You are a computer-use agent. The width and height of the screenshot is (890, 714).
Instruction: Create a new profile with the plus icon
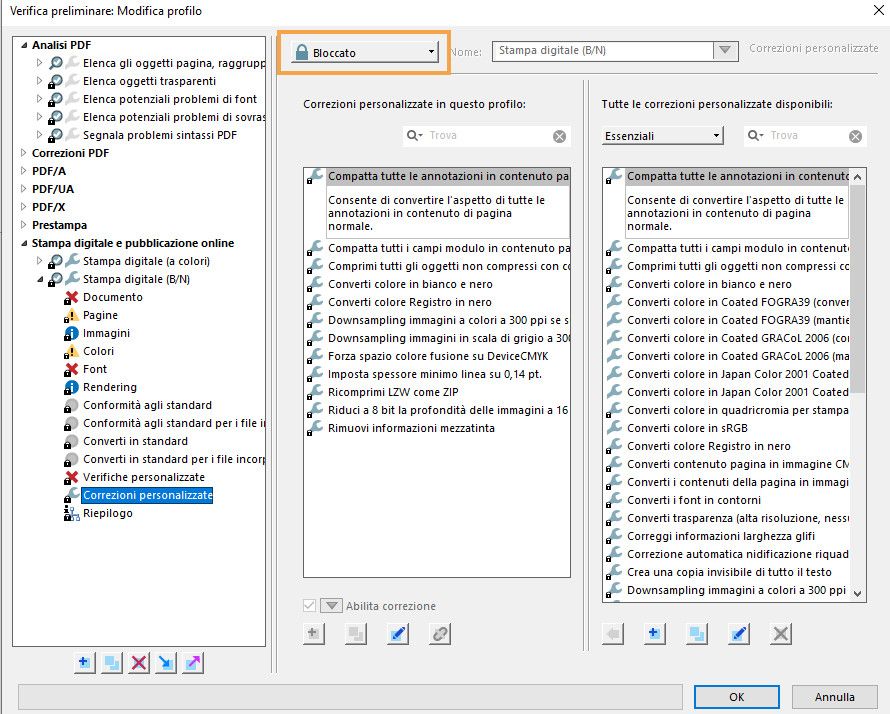click(x=84, y=662)
